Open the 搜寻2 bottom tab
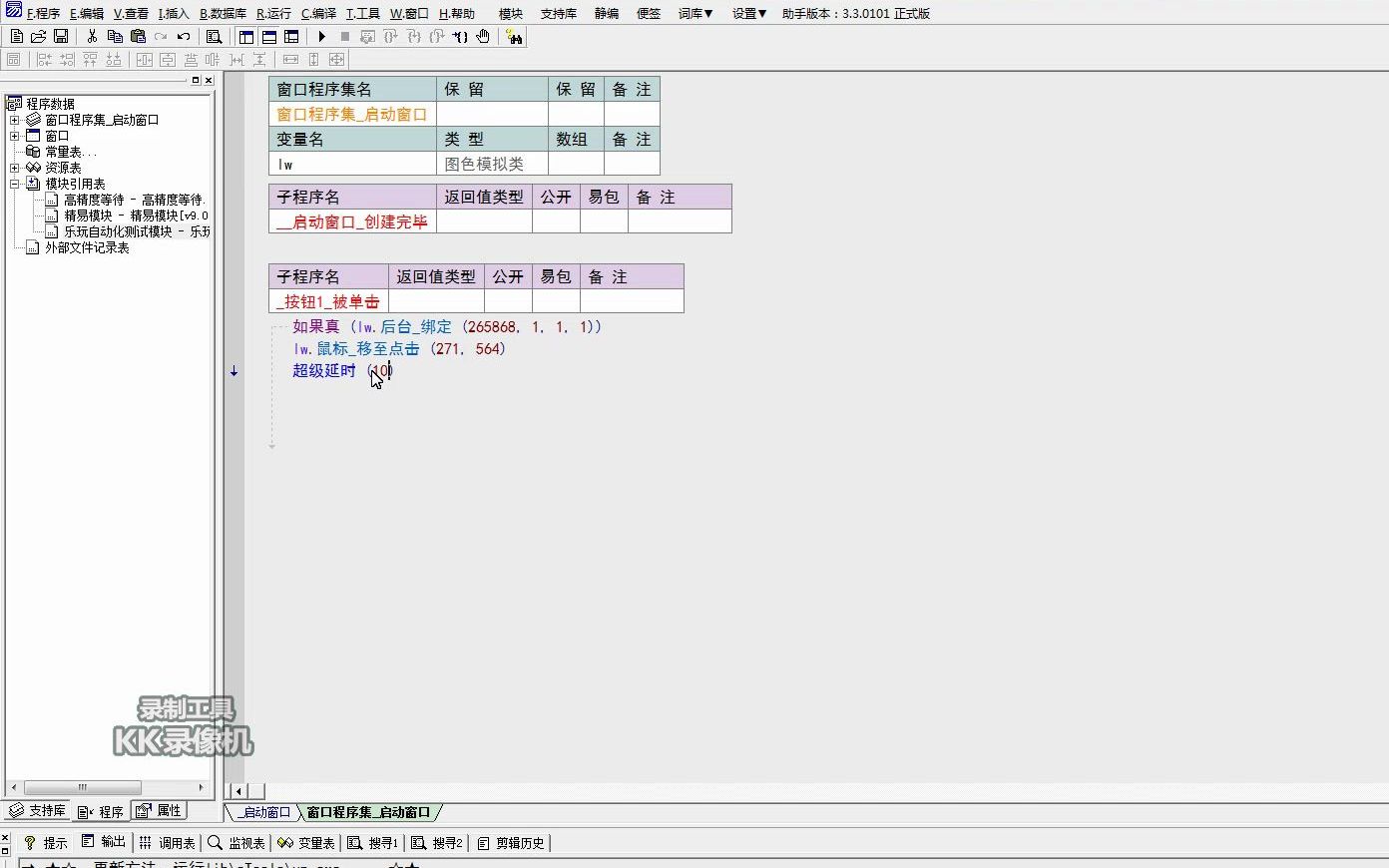 [x=437, y=843]
